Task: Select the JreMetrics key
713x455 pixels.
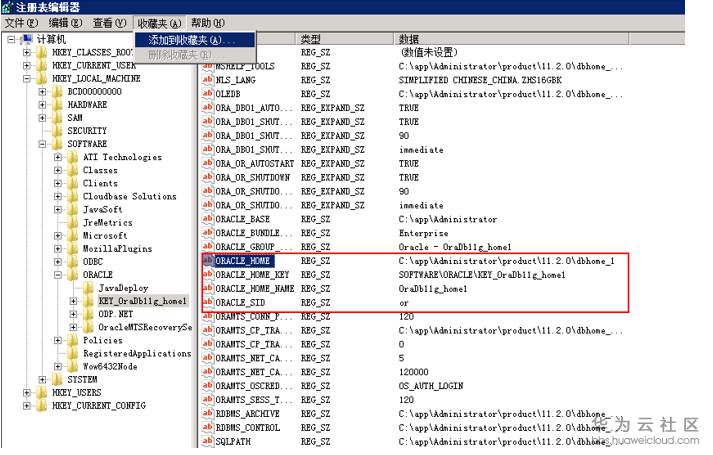Action: (108, 223)
